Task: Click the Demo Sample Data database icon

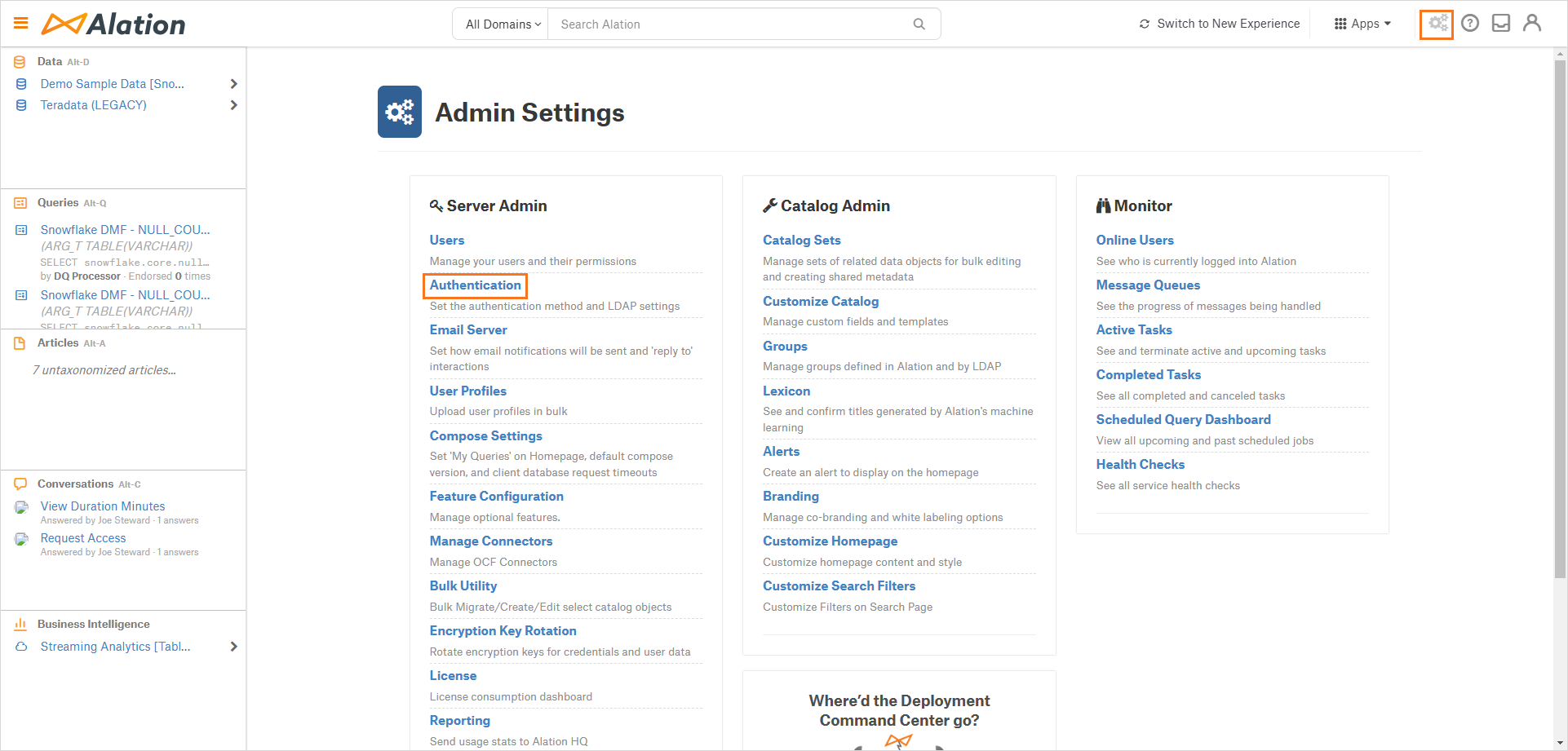Action: pos(21,84)
